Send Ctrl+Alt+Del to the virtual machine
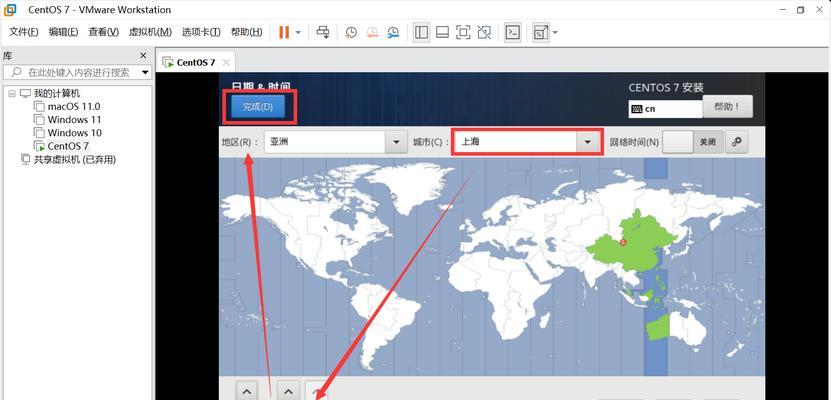831x400 pixels. click(323, 32)
